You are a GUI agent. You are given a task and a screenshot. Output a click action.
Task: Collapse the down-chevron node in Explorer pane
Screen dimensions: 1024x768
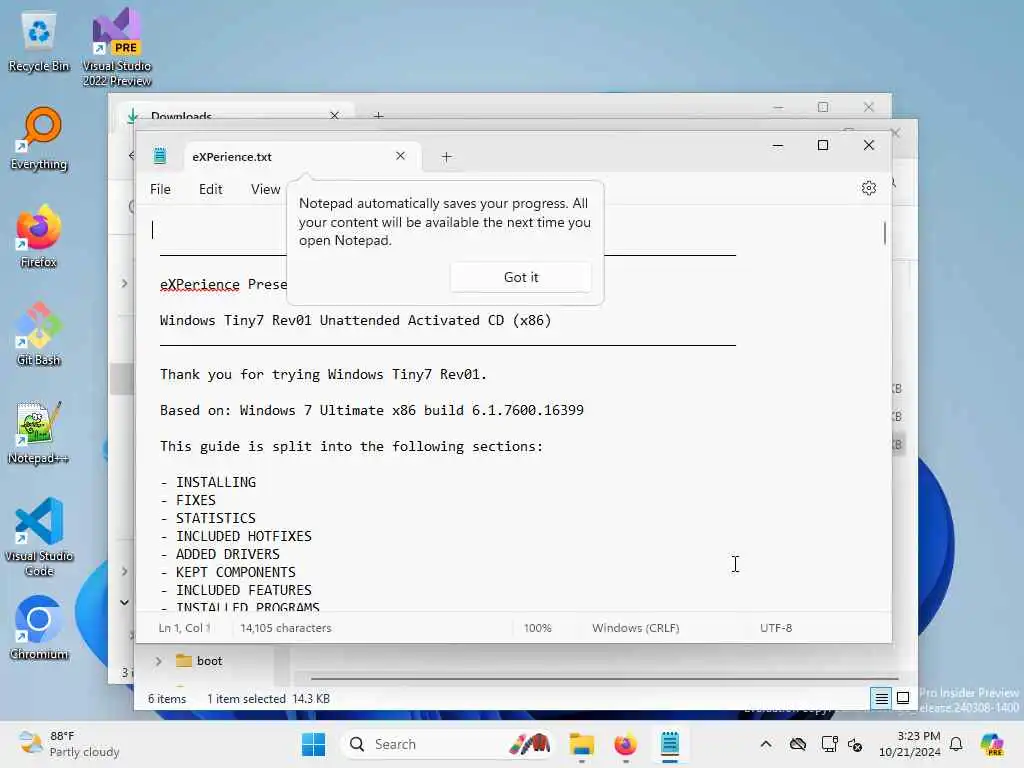tap(124, 602)
